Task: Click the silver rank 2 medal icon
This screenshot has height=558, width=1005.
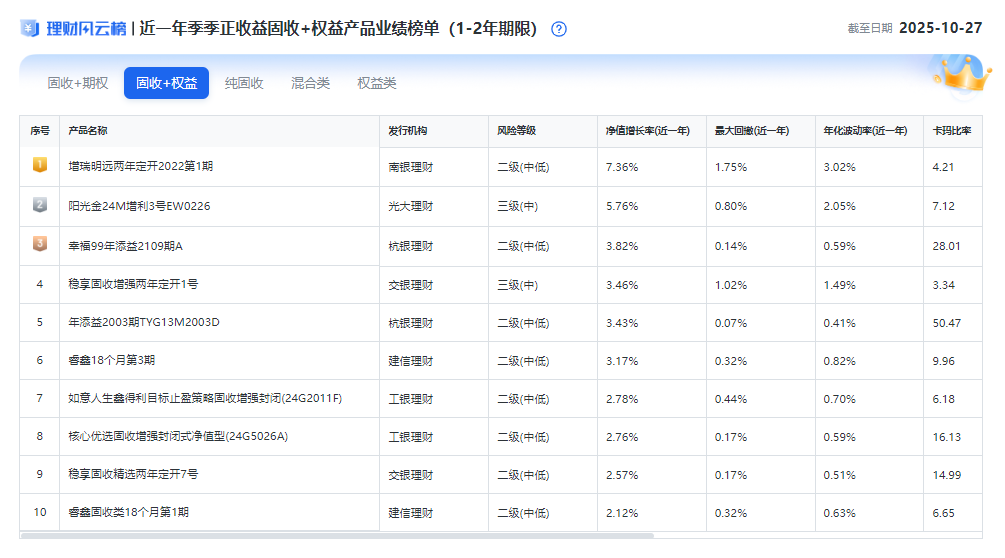Action: [x=40, y=205]
